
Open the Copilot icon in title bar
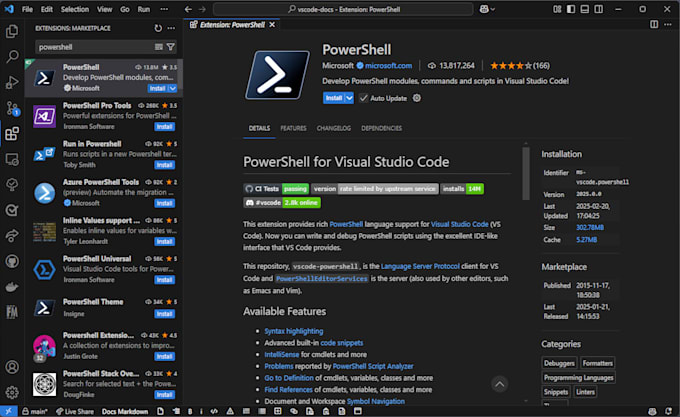[x=487, y=9]
